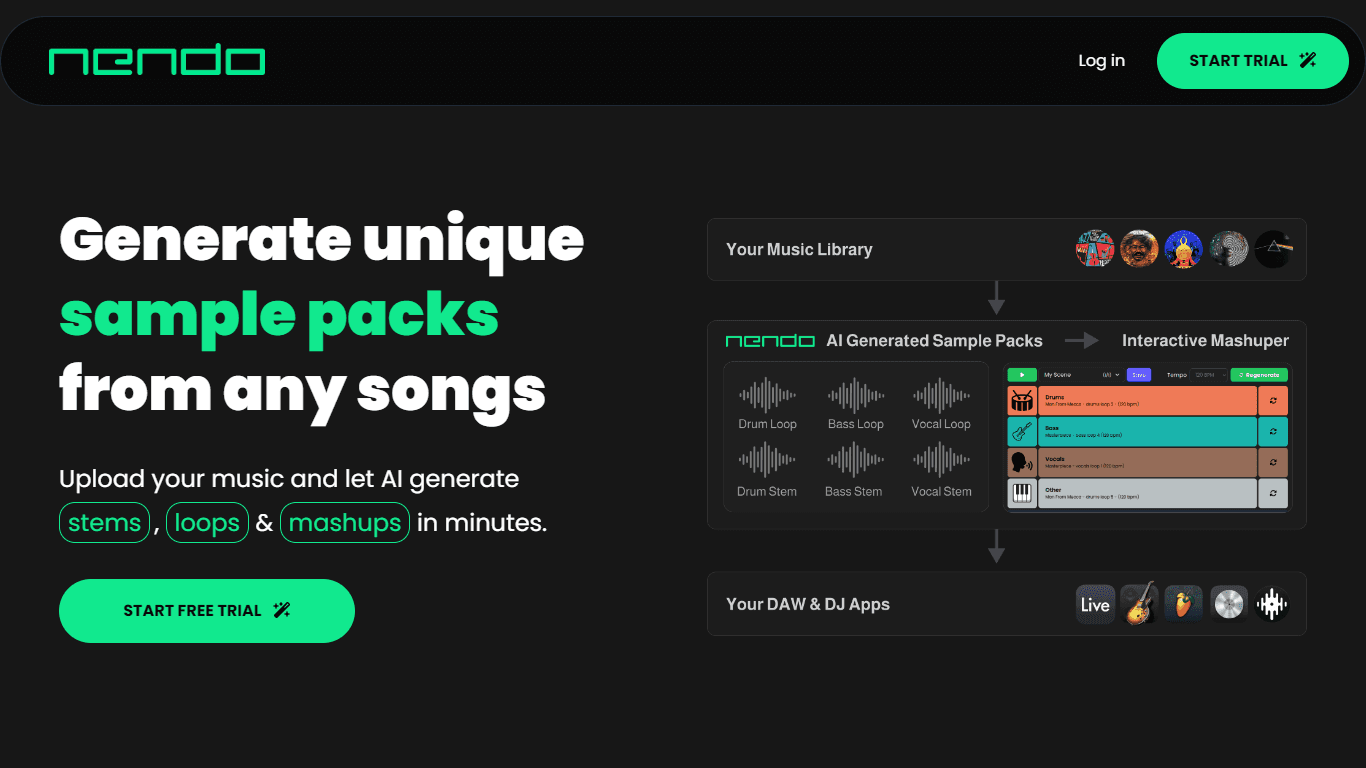Click the Pink Floyd prism album cover

[x=1272, y=248]
